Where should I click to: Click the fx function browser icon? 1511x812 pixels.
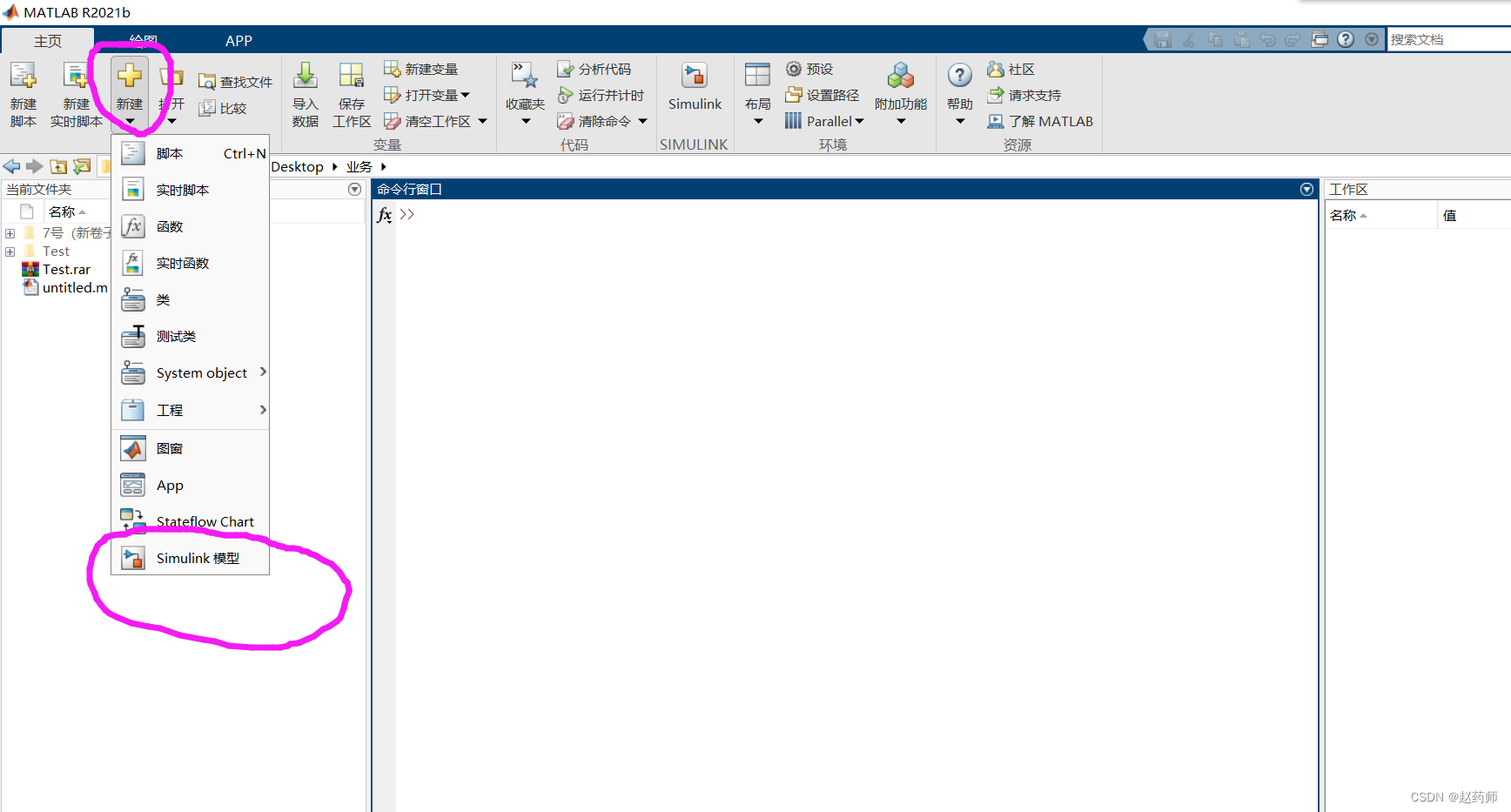[x=385, y=215]
